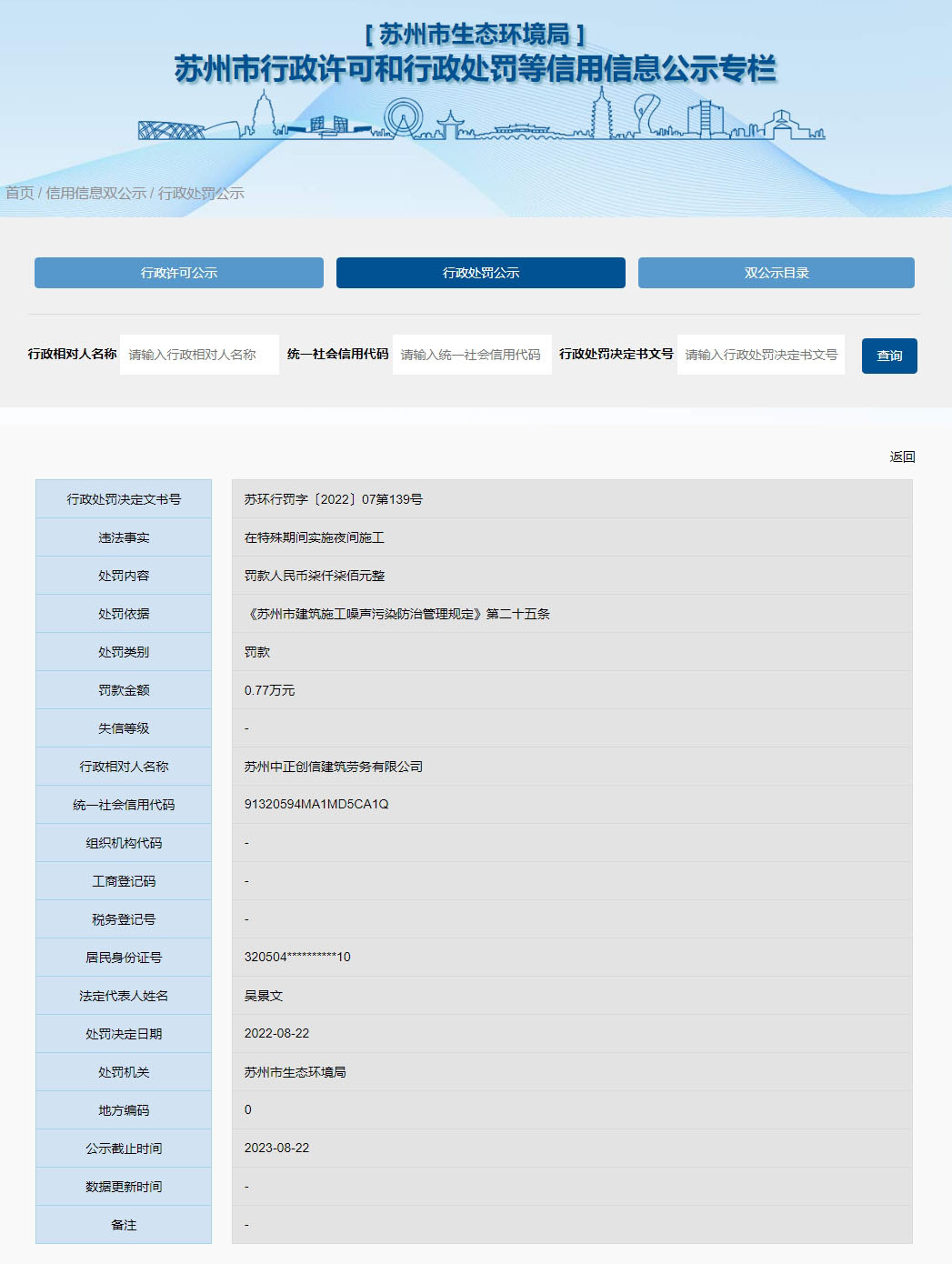Switch to the 双公示目录 tab
This screenshot has width=952, height=1264.
click(x=777, y=273)
